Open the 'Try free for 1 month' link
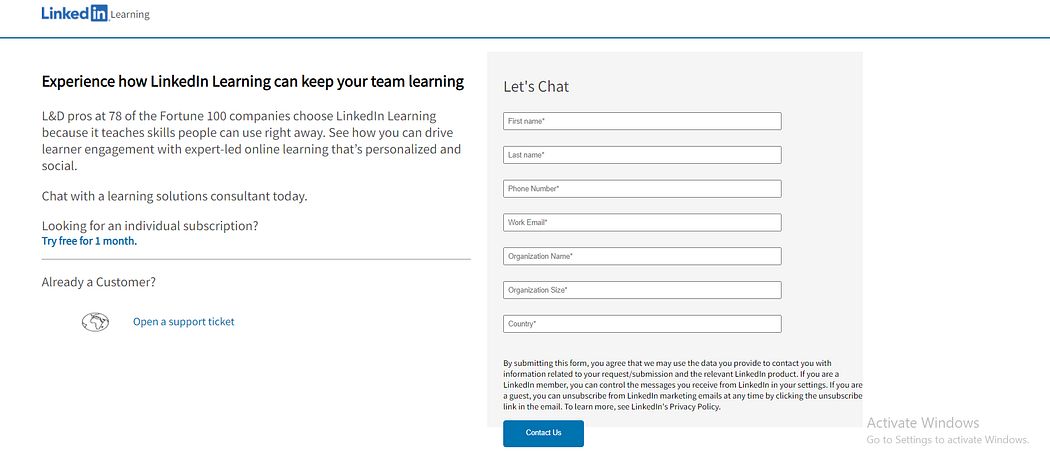 (x=89, y=241)
